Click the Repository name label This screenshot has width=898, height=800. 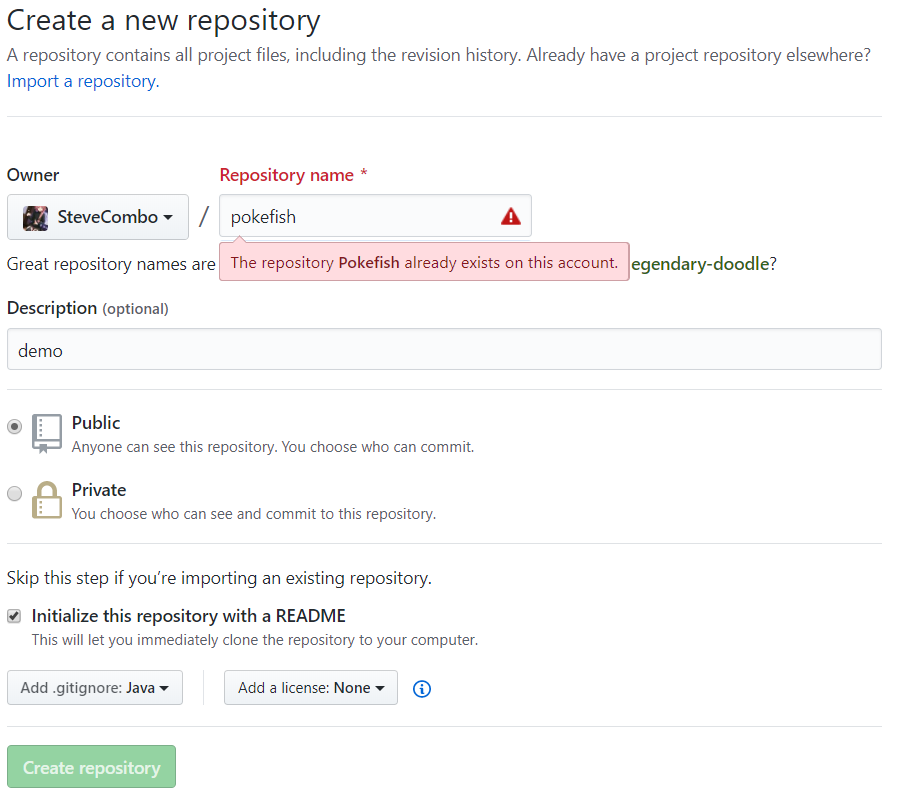point(287,175)
